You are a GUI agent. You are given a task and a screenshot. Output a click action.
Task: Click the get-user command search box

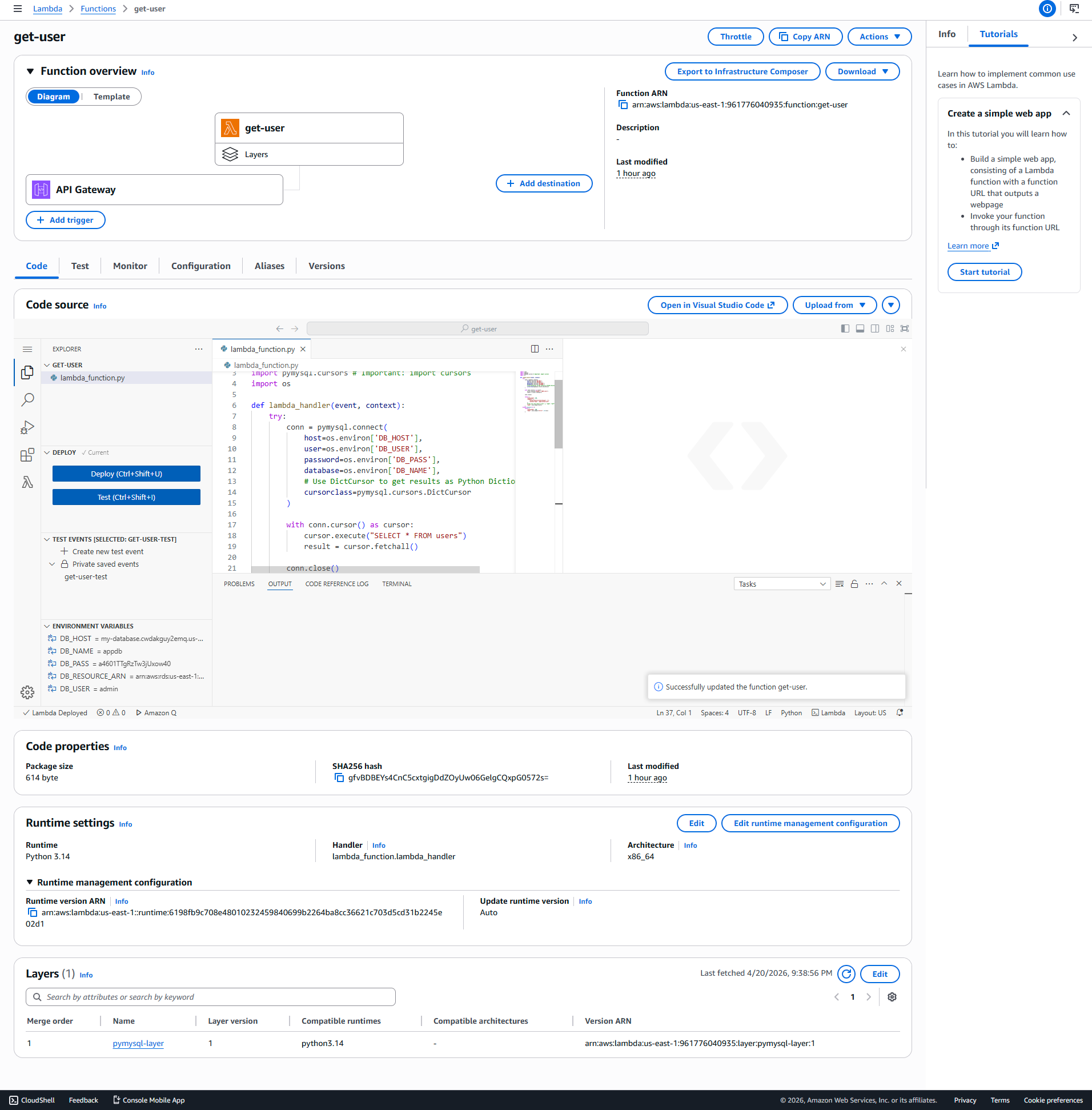click(477, 328)
